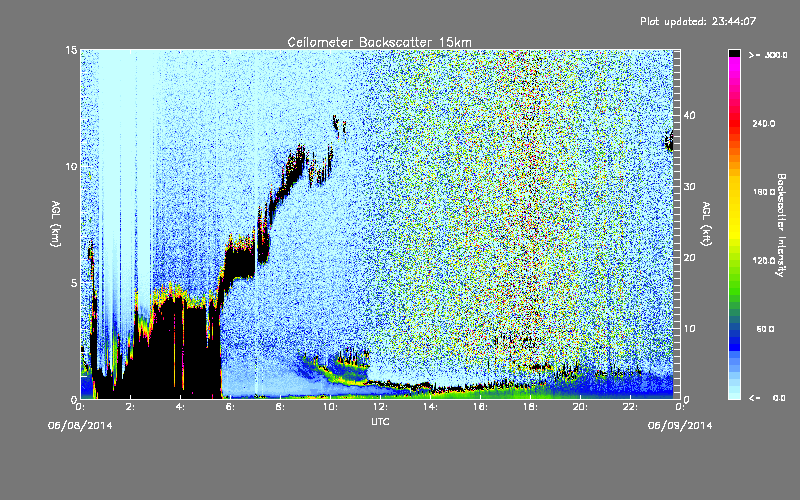Click the "180.0" colorbar label
This screenshot has height=500, width=800.
pos(764,192)
